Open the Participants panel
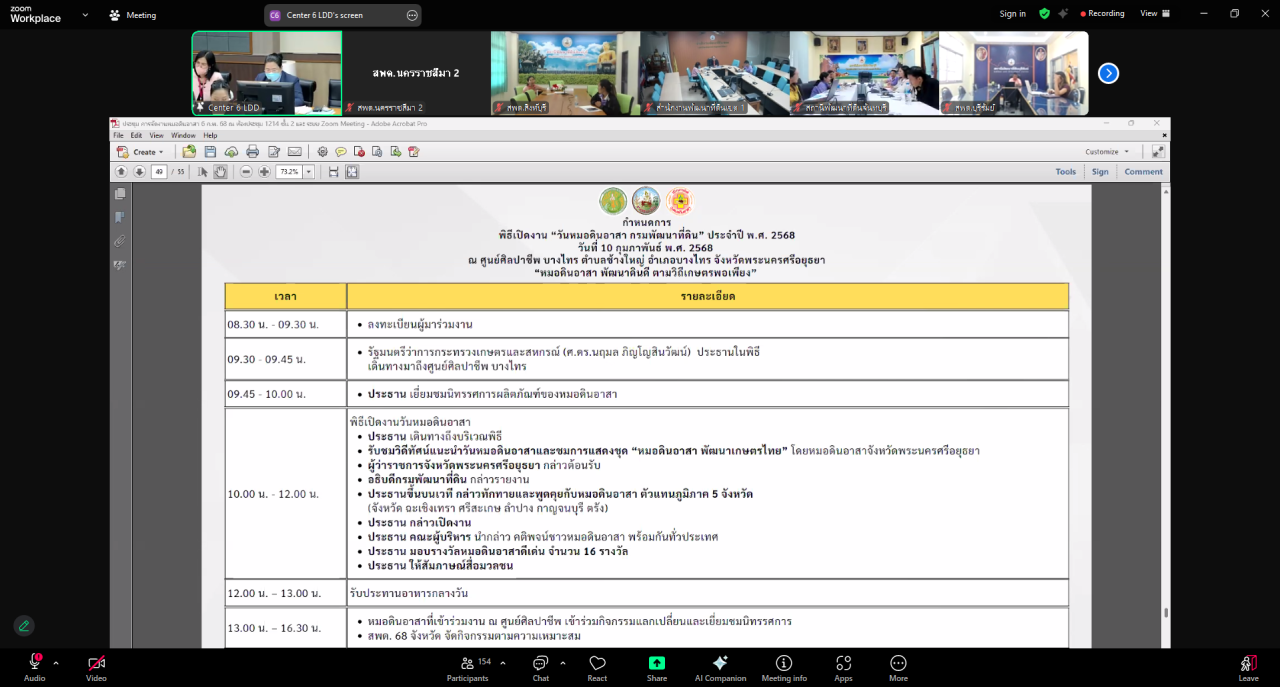 tap(467, 665)
